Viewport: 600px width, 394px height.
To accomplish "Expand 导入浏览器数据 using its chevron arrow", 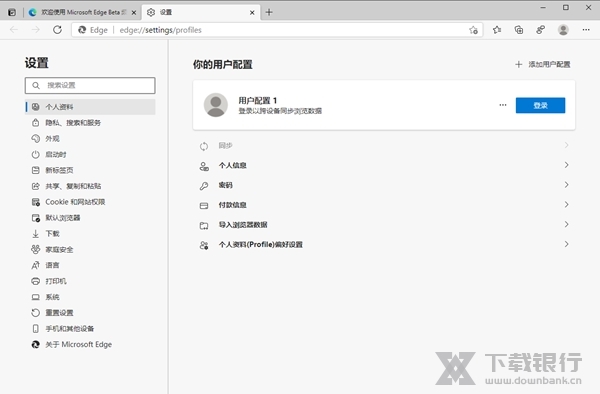I will point(566,225).
